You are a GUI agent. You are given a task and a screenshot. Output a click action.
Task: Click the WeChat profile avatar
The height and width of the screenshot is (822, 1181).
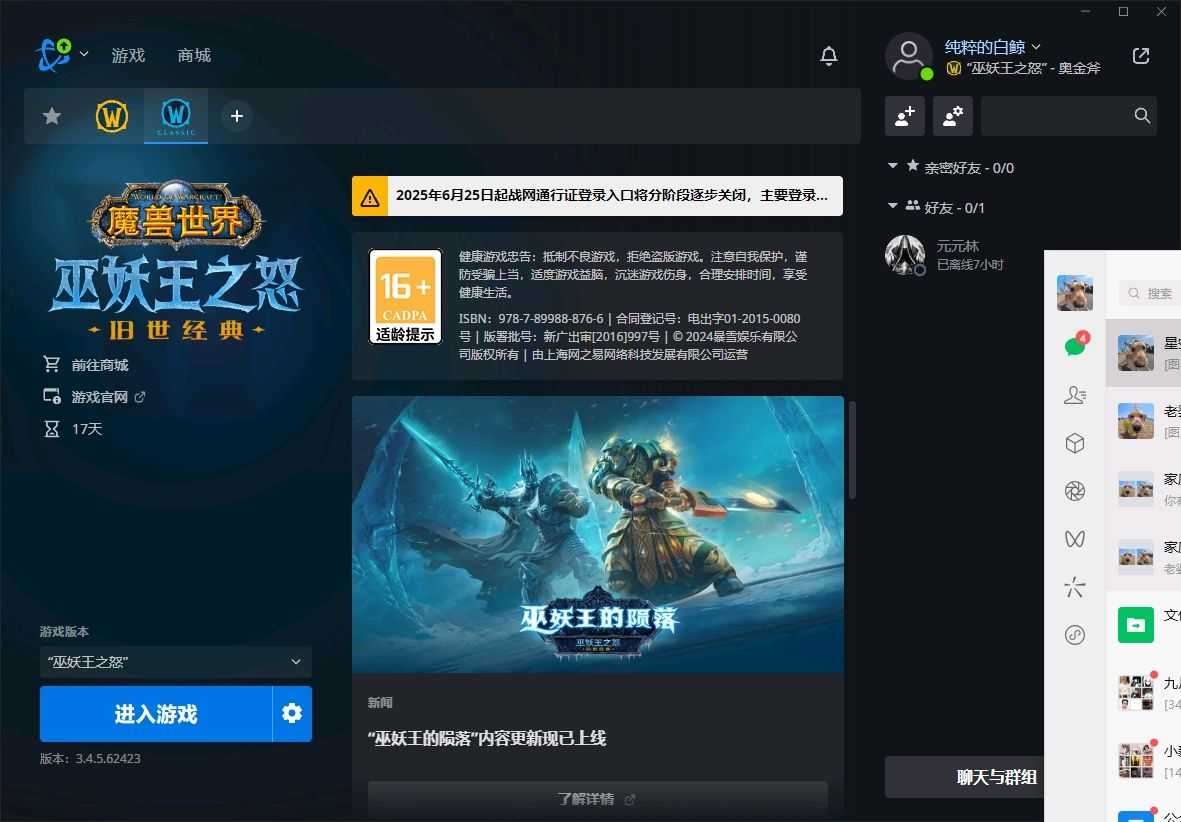(x=1075, y=293)
